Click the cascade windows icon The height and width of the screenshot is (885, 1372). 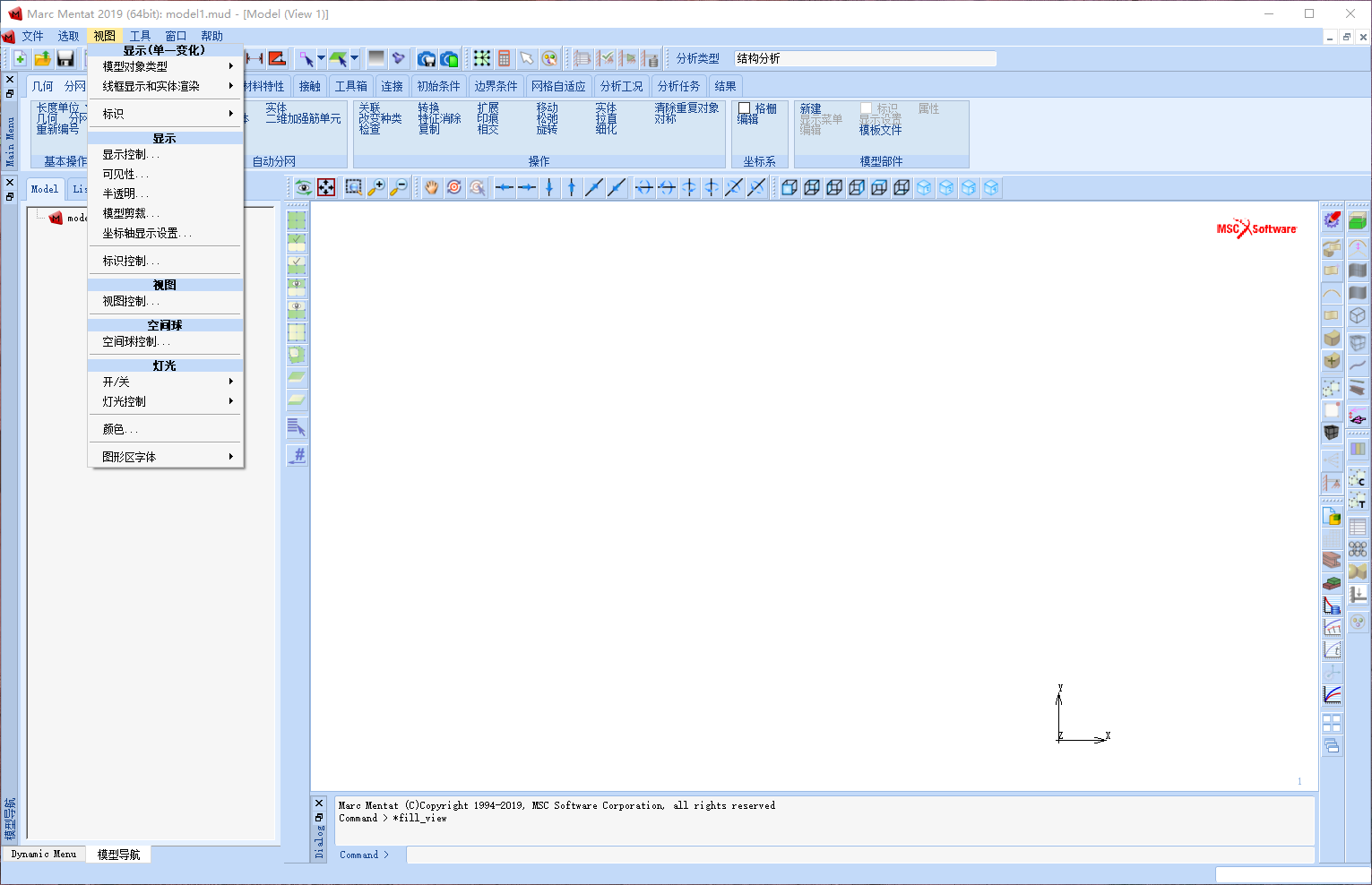pos(1333,745)
